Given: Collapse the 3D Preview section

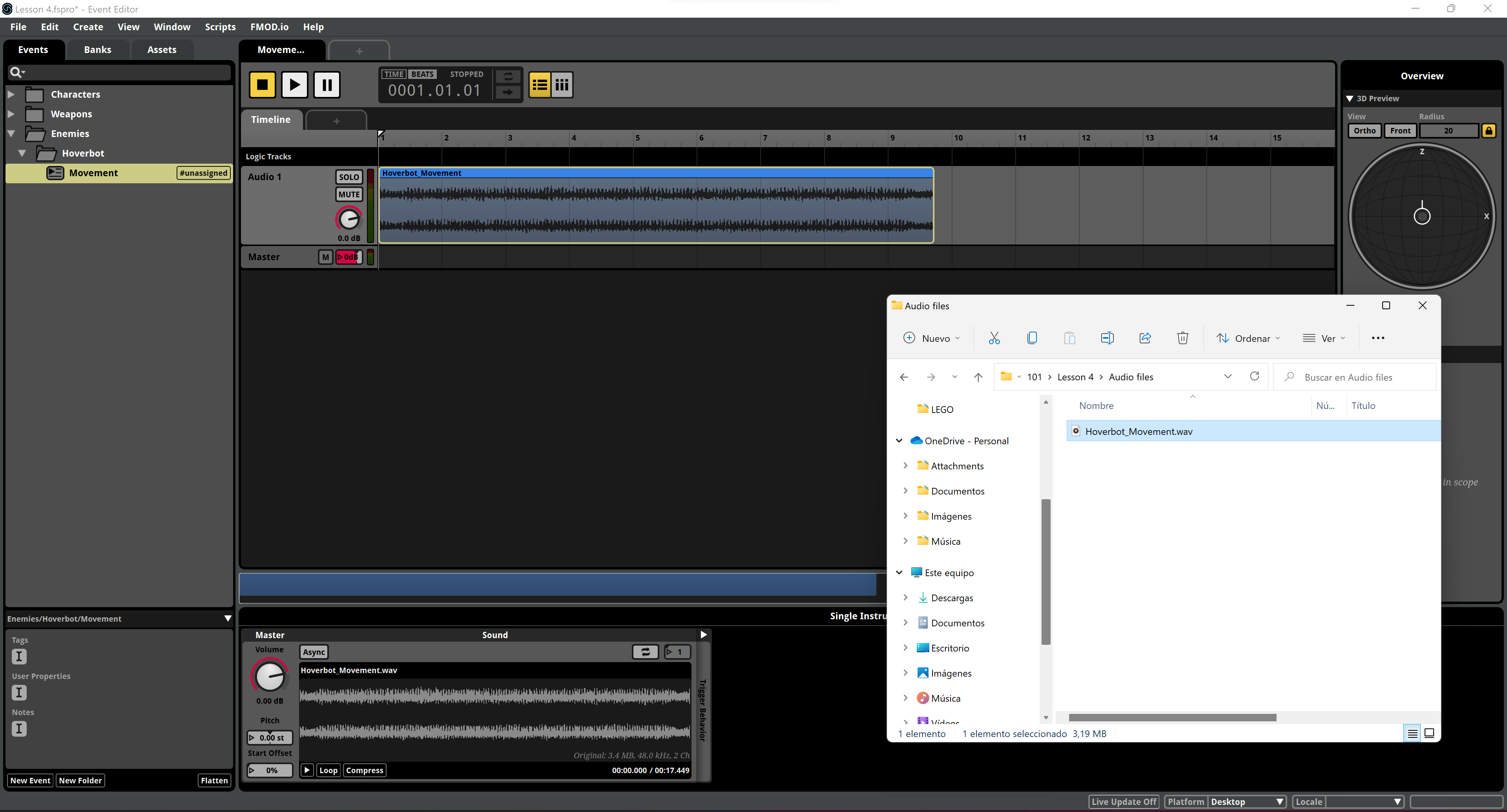Looking at the screenshot, I should tap(1350, 98).
